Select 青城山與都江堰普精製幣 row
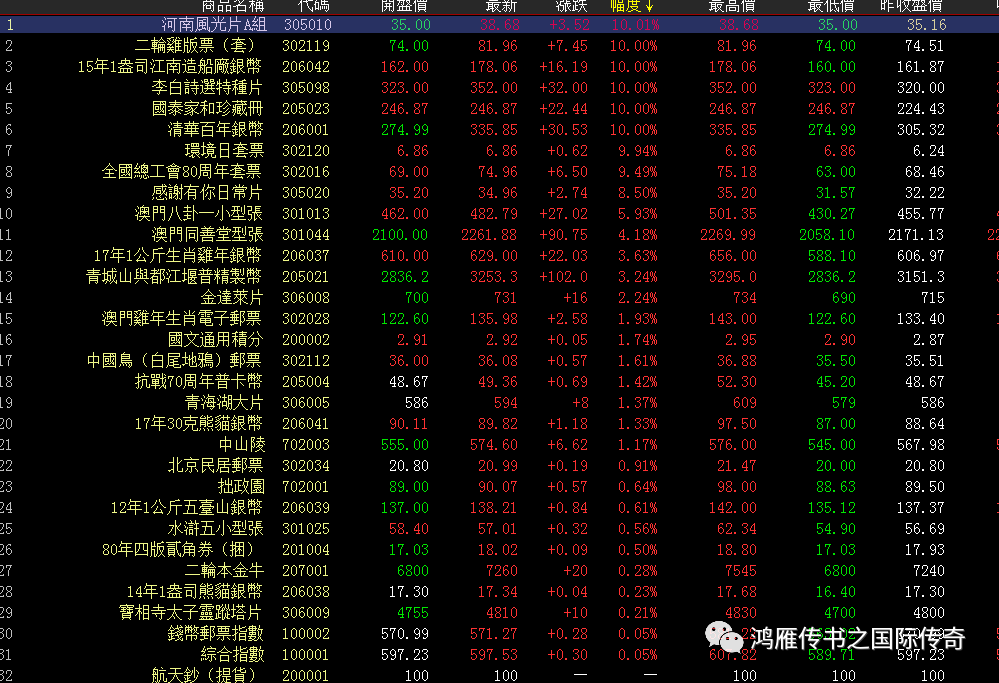Viewport: 999px width, 683px height. (174, 277)
